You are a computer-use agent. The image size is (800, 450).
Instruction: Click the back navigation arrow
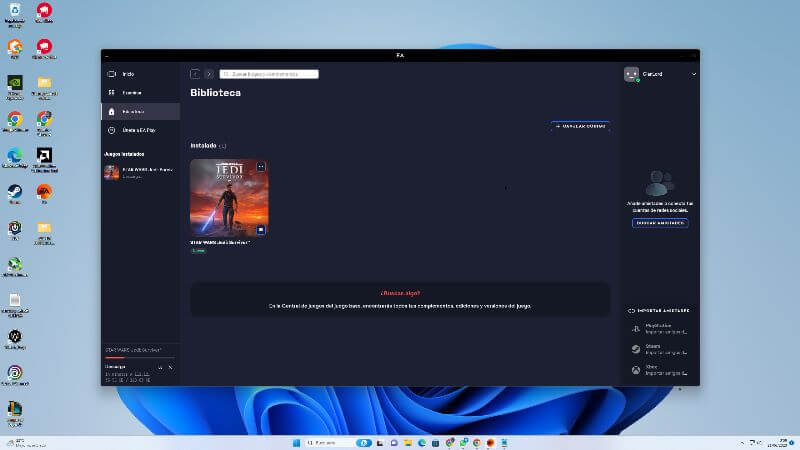(x=195, y=74)
